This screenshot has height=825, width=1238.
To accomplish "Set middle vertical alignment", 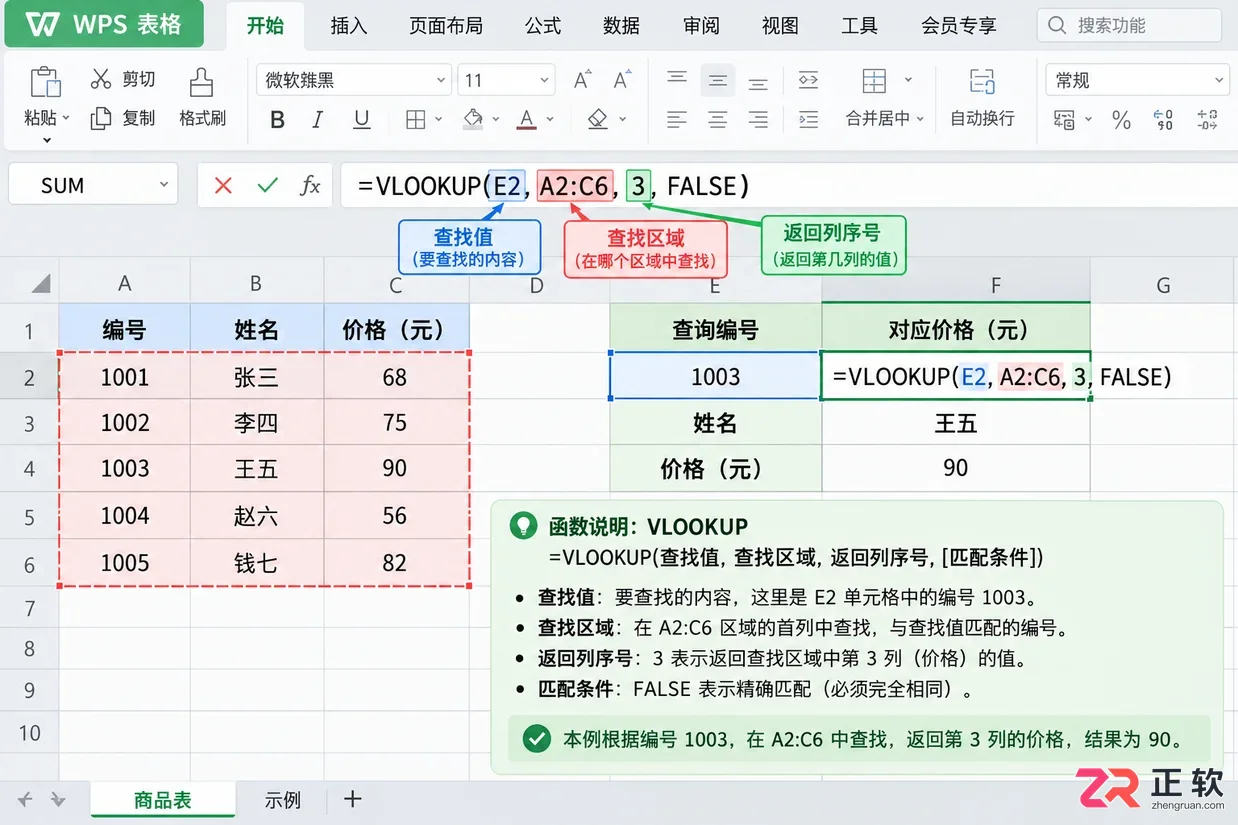I will point(717,80).
